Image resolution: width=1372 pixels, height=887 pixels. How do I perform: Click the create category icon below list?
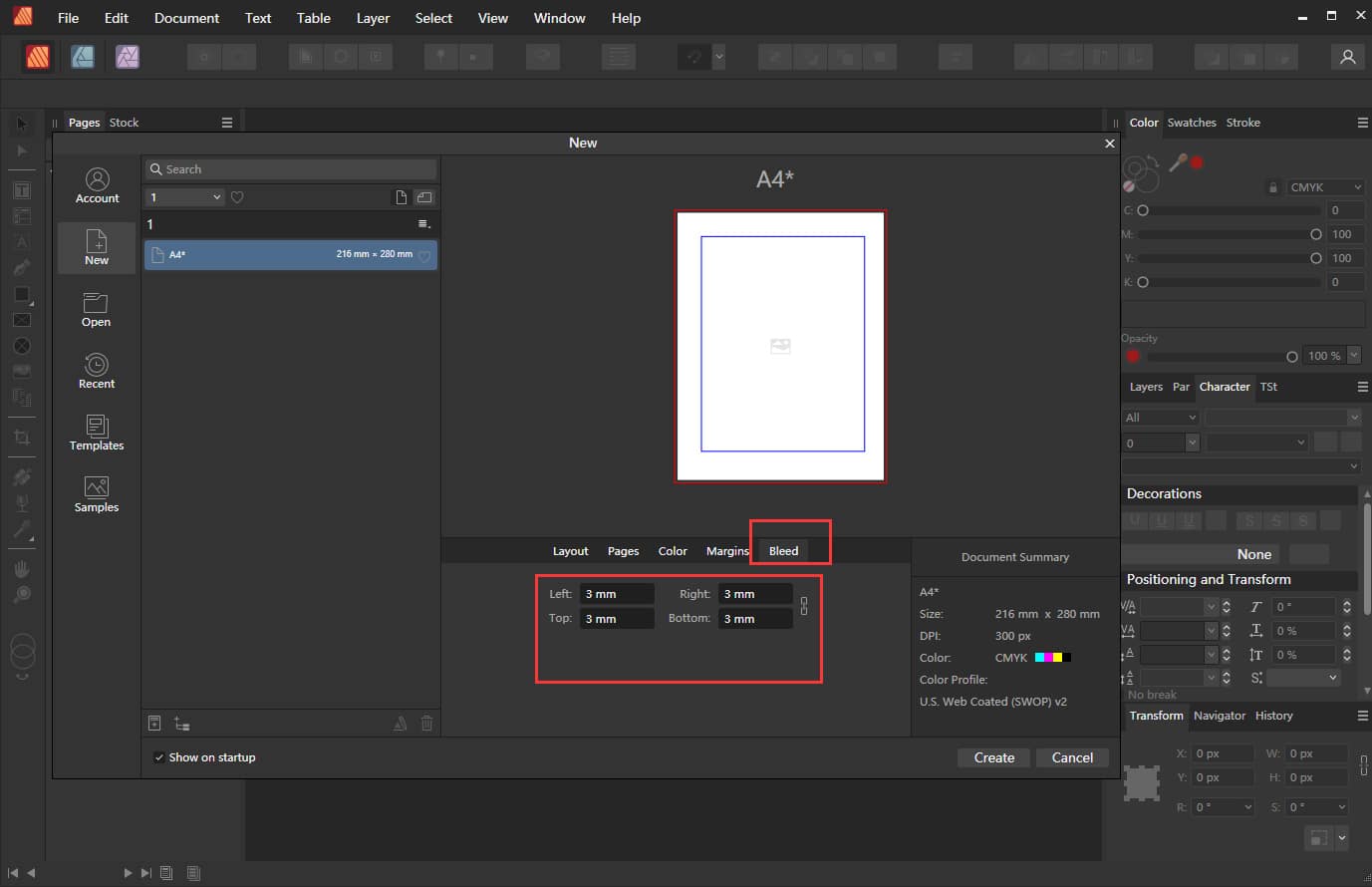coord(181,724)
